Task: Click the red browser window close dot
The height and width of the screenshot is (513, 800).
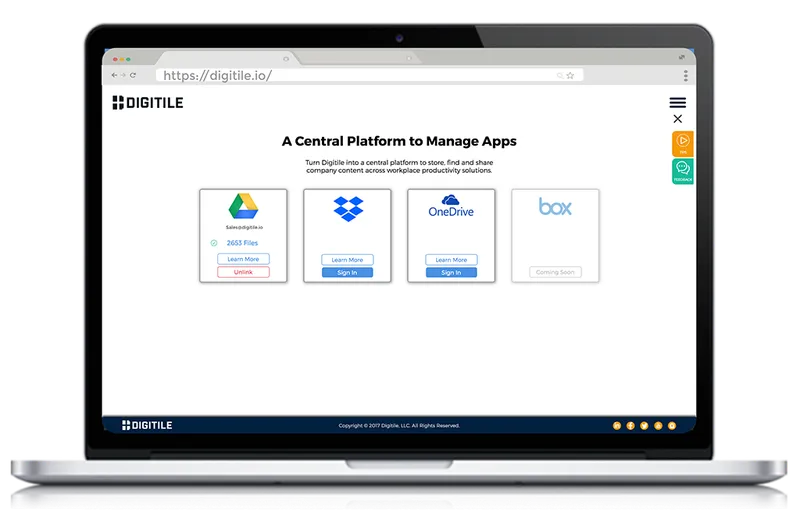Action: [115, 59]
